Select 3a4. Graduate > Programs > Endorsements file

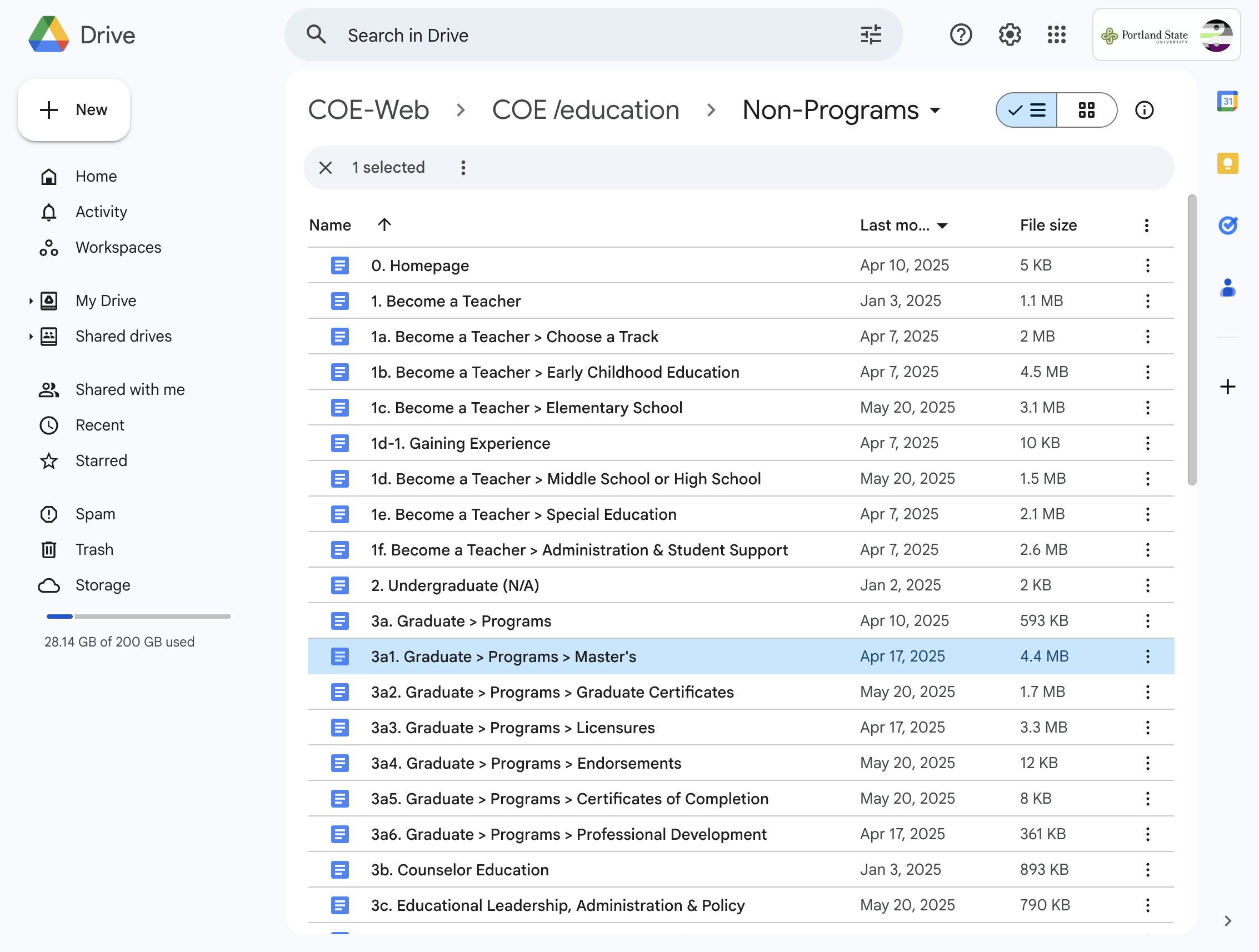click(x=741, y=763)
